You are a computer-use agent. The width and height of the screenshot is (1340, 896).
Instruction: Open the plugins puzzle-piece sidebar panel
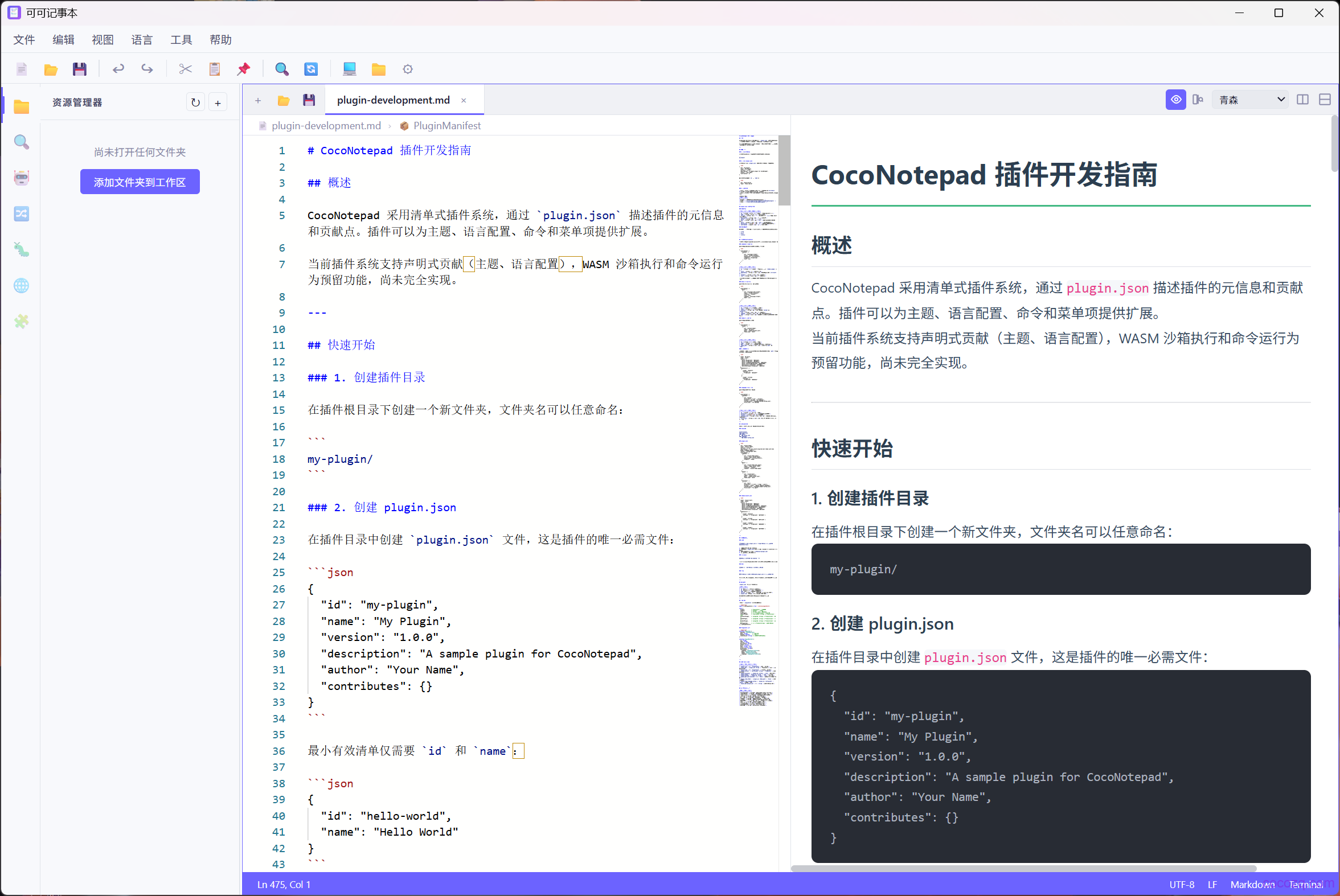pyautogui.click(x=22, y=321)
